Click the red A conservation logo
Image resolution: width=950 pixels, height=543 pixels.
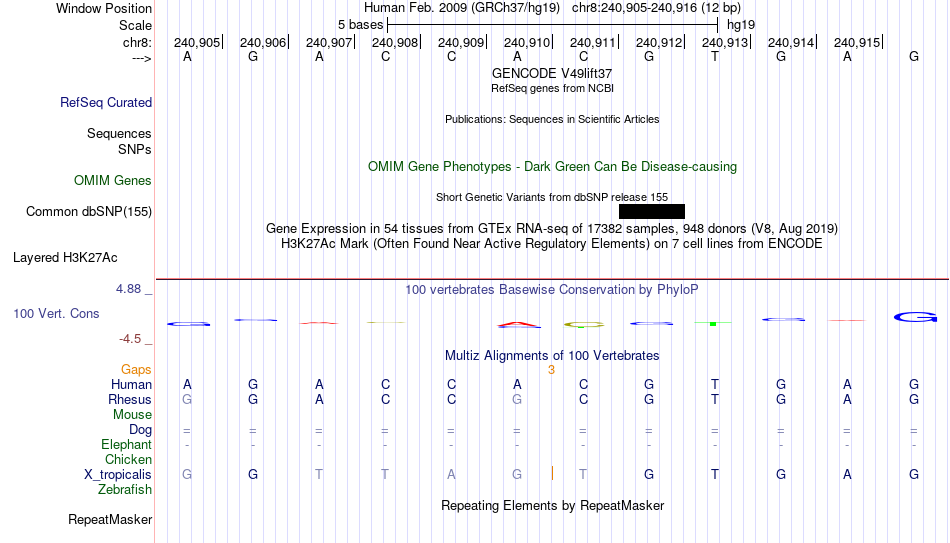point(519,325)
